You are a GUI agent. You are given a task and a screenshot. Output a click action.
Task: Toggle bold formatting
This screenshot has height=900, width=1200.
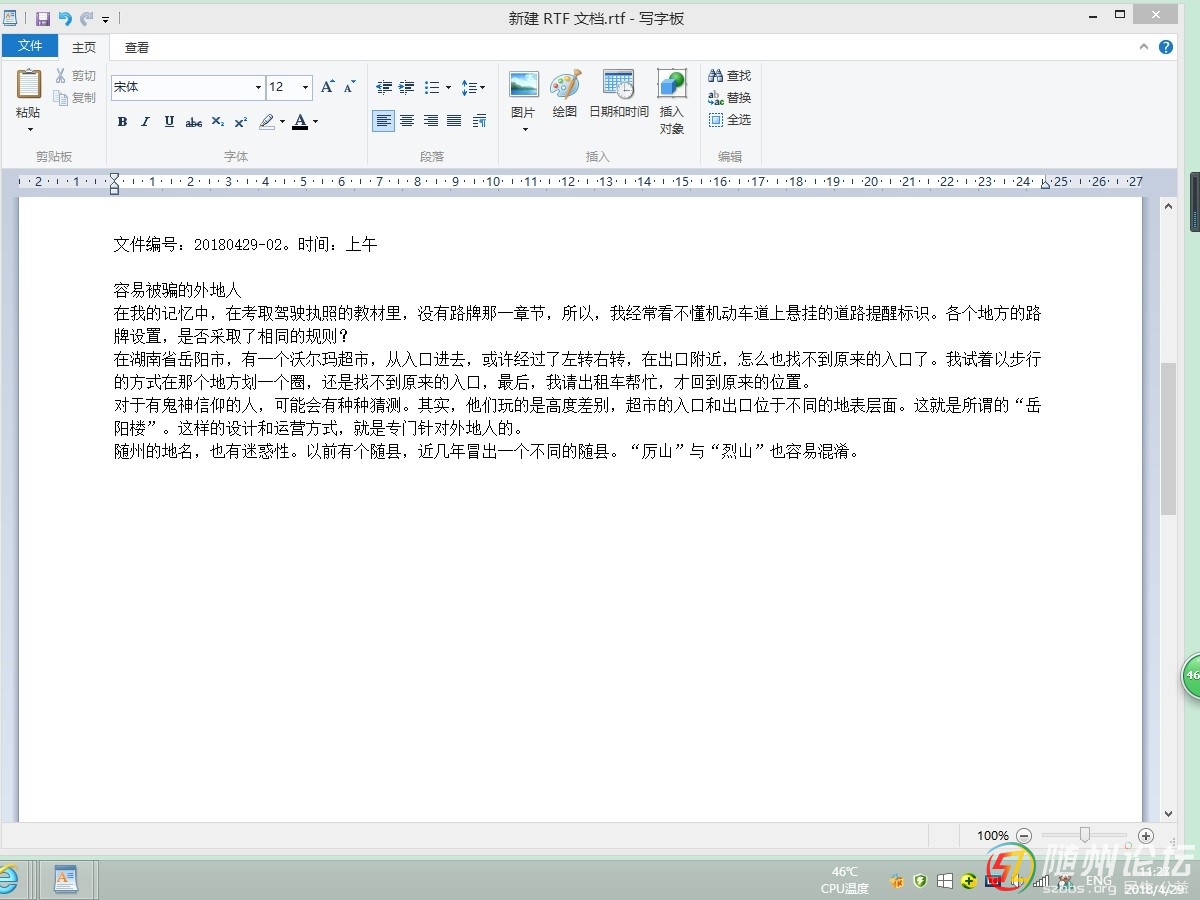click(122, 122)
